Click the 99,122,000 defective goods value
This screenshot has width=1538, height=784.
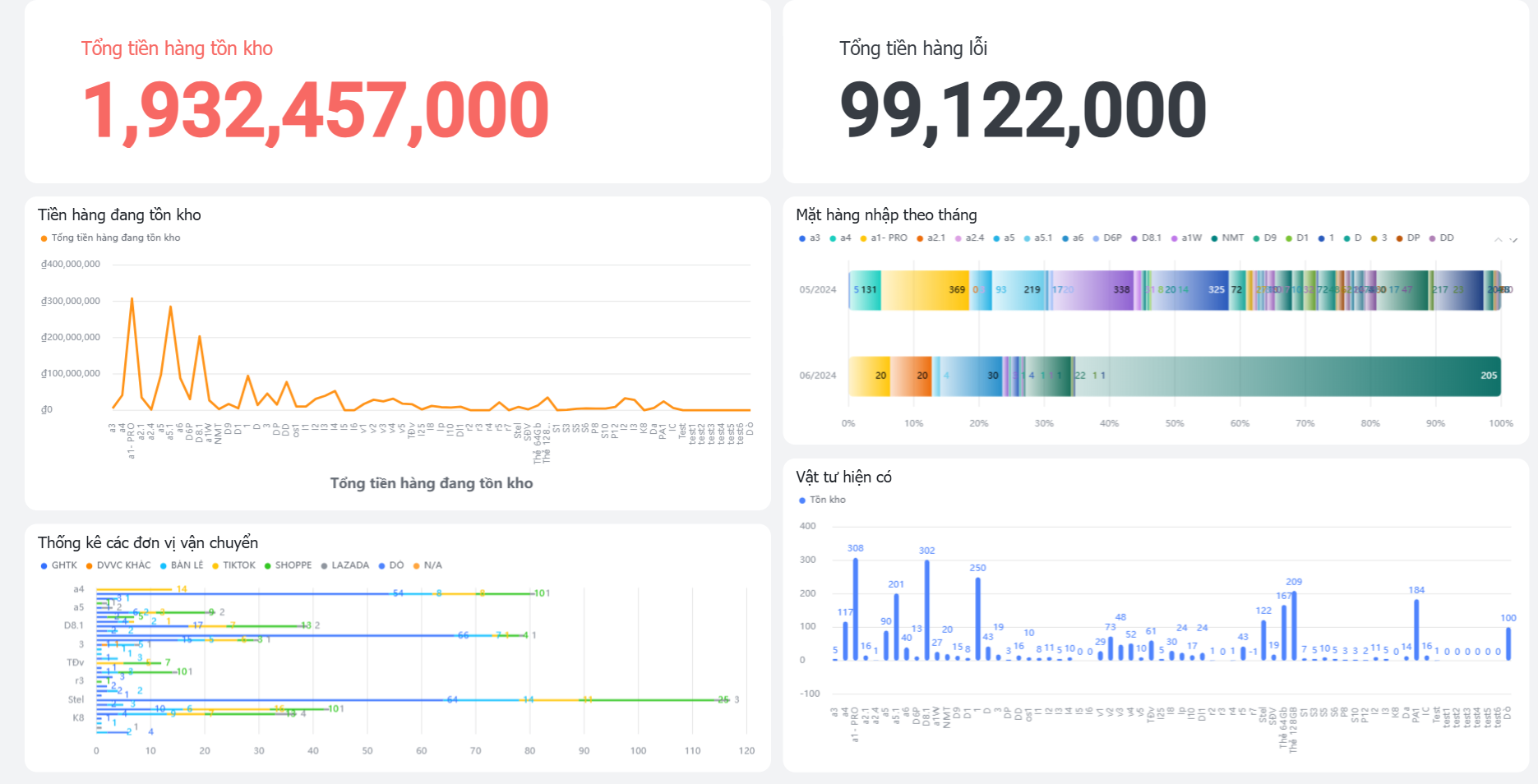(x=1023, y=111)
